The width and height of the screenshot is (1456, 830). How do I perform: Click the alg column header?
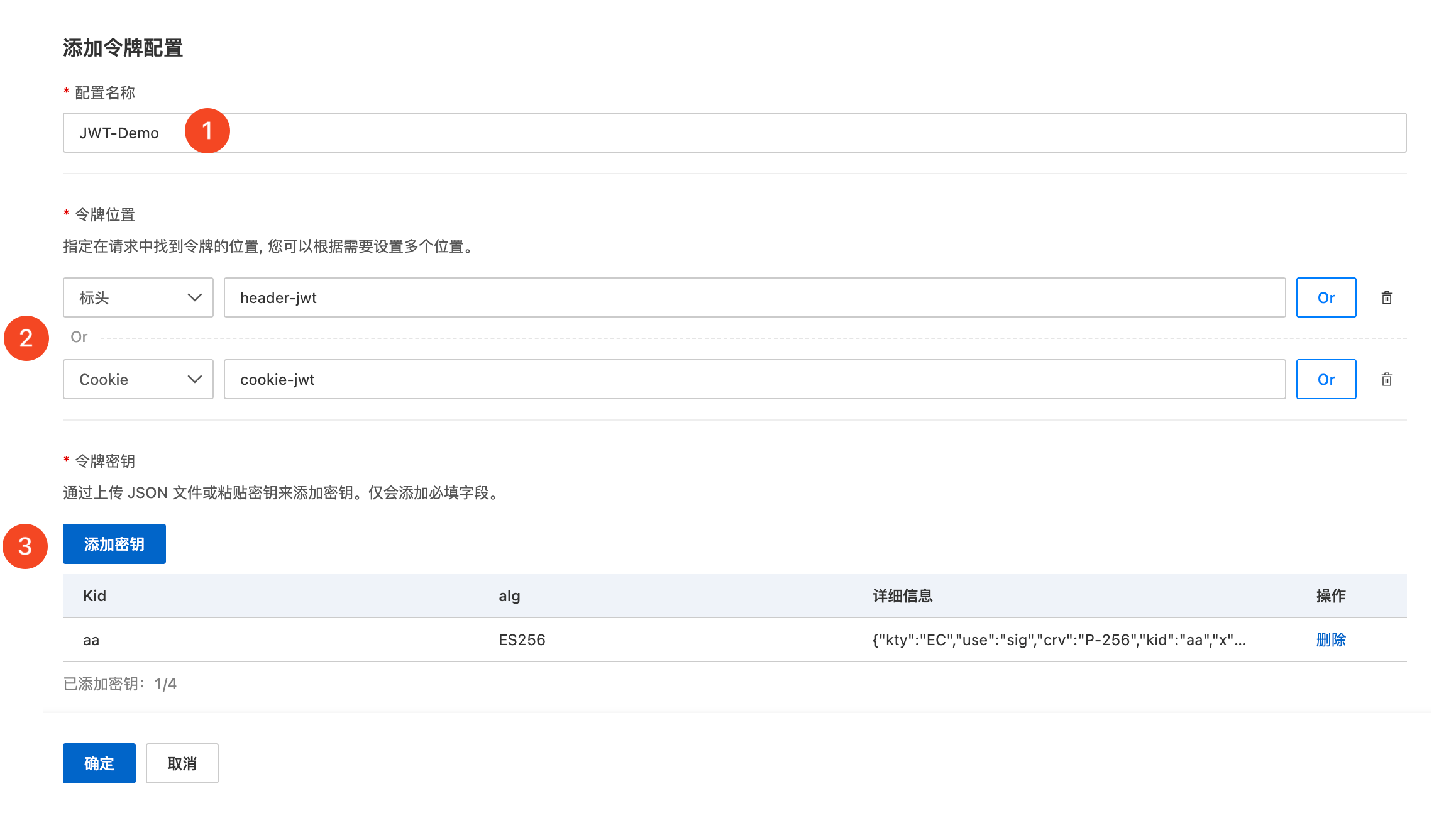pyautogui.click(x=509, y=595)
